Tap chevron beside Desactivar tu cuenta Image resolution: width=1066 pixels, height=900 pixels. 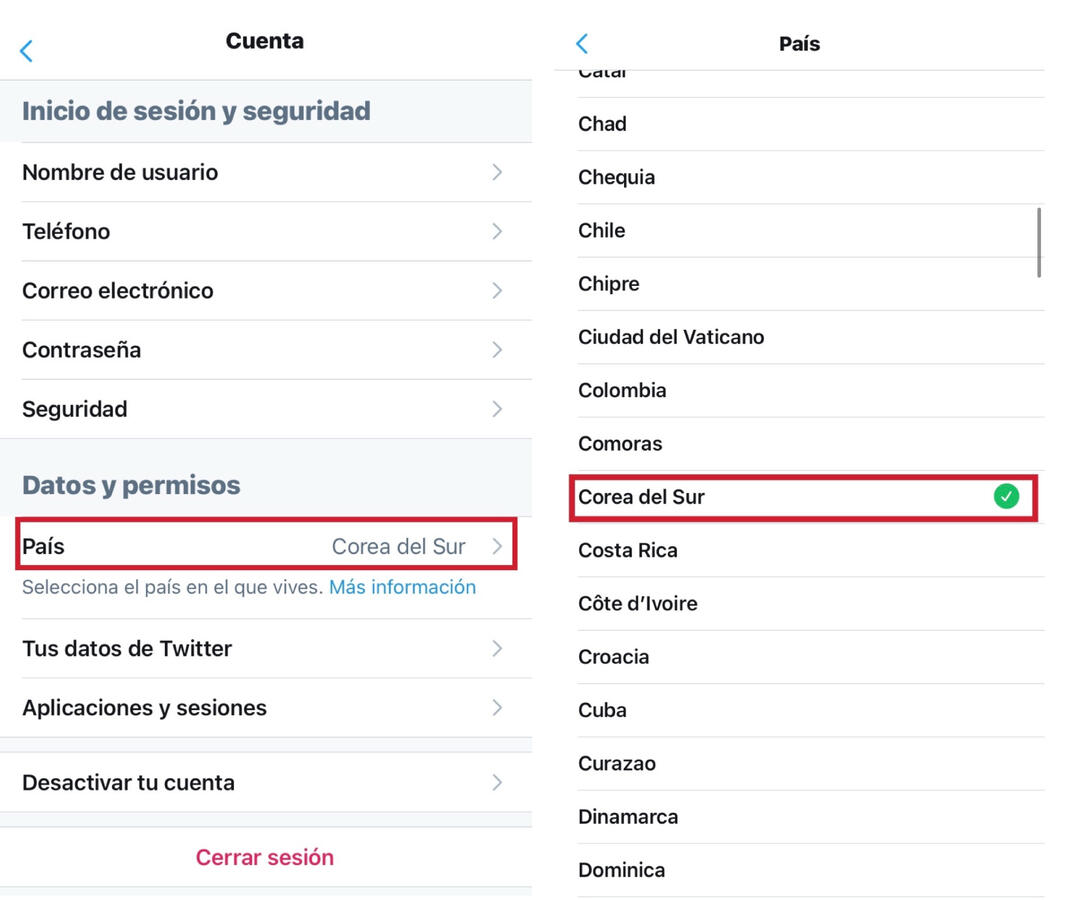pyautogui.click(x=497, y=782)
